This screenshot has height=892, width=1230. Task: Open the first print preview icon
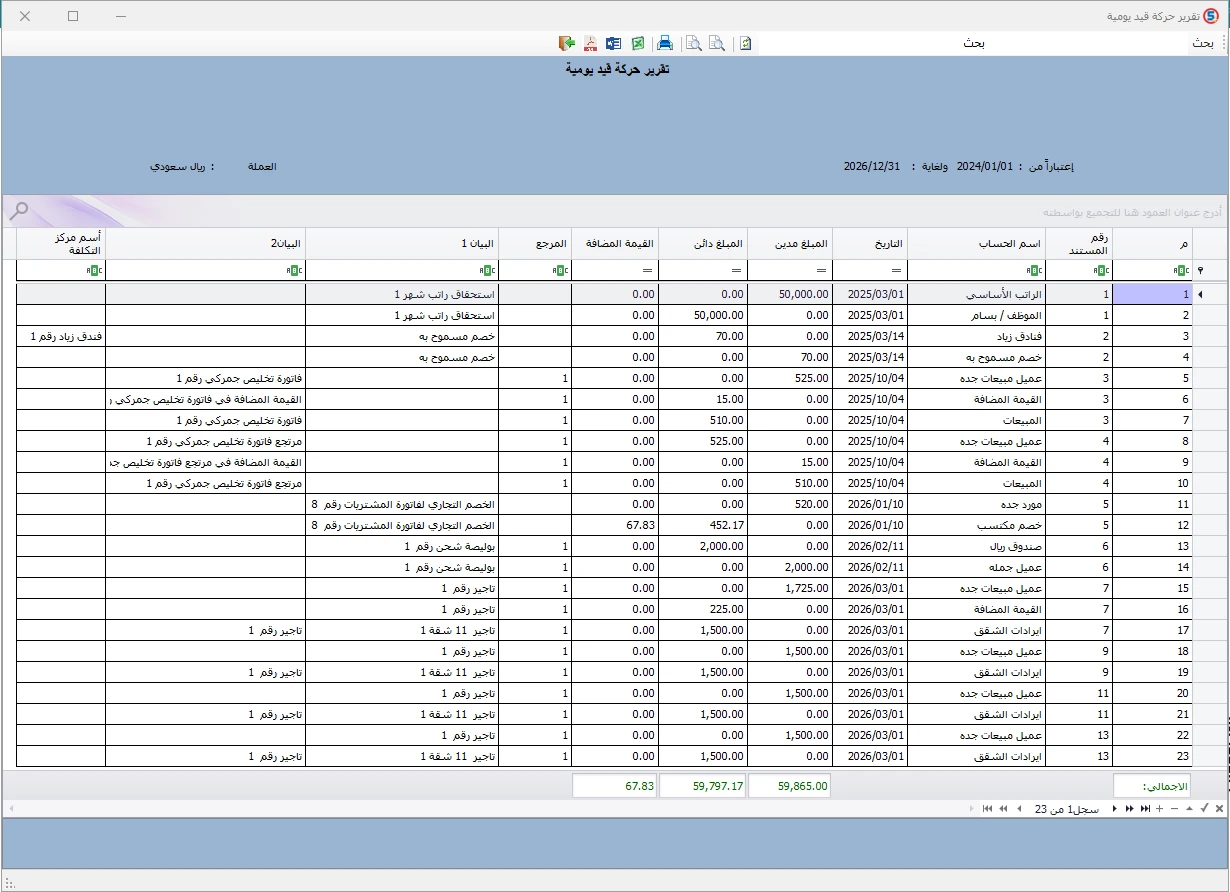pyautogui.click(x=693, y=43)
